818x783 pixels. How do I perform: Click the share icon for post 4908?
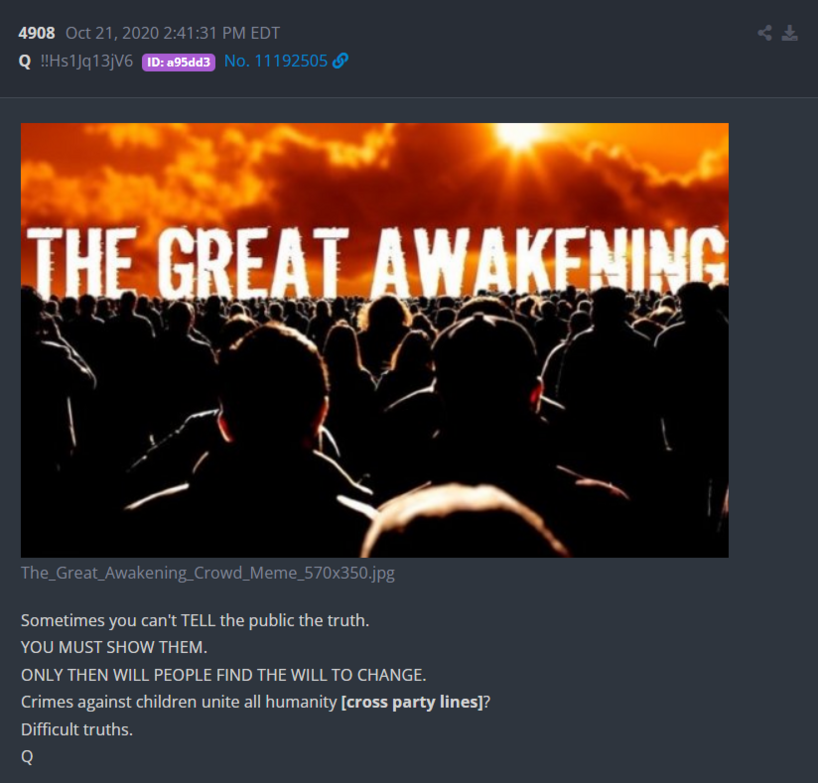pos(765,33)
